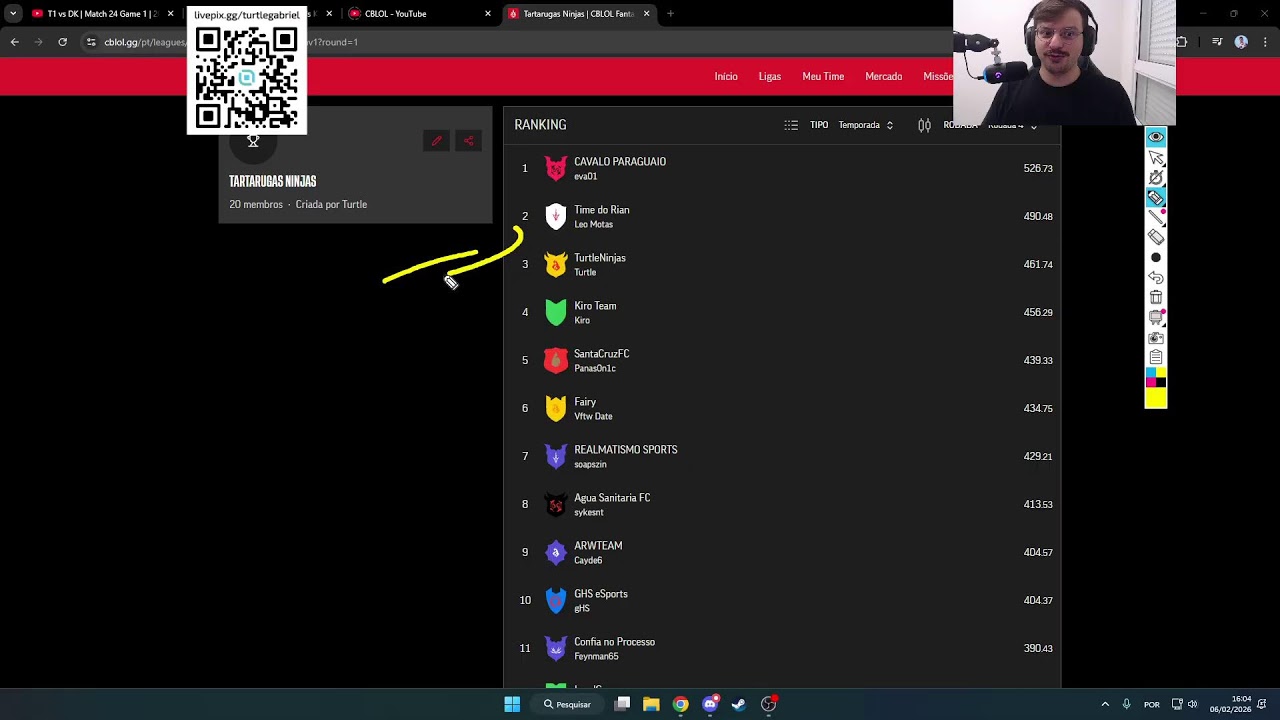Click the Pesquisar taskbar search box
The width and height of the screenshot is (1280, 720).
coord(567,704)
